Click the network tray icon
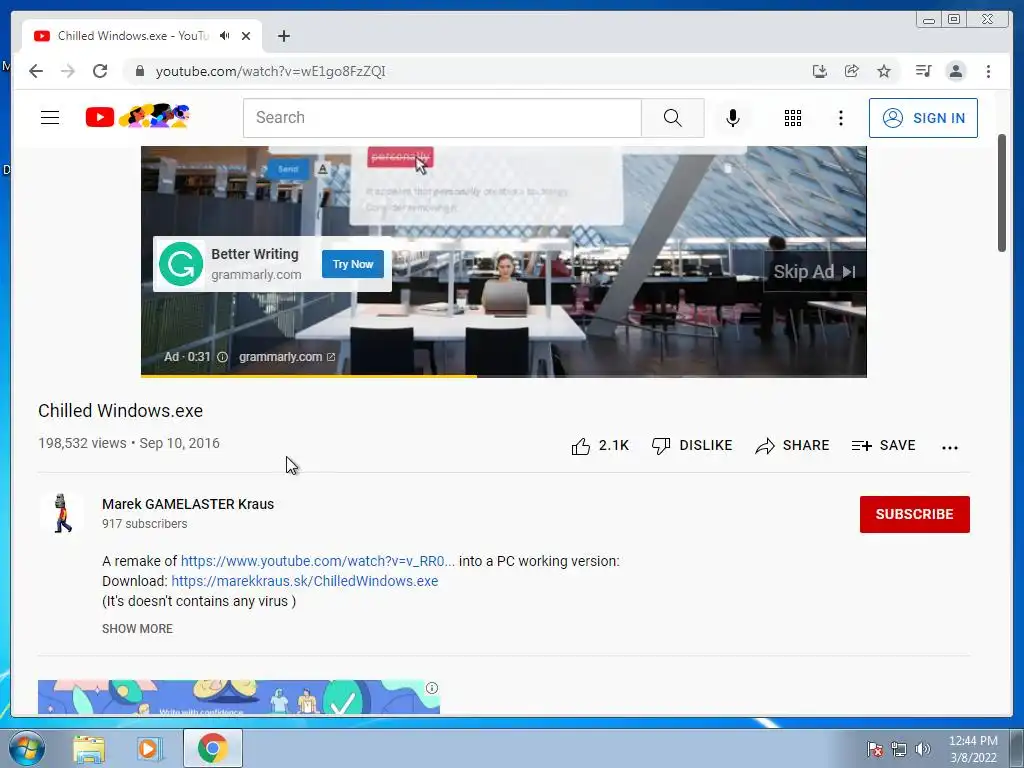The height and width of the screenshot is (768, 1024). point(899,749)
